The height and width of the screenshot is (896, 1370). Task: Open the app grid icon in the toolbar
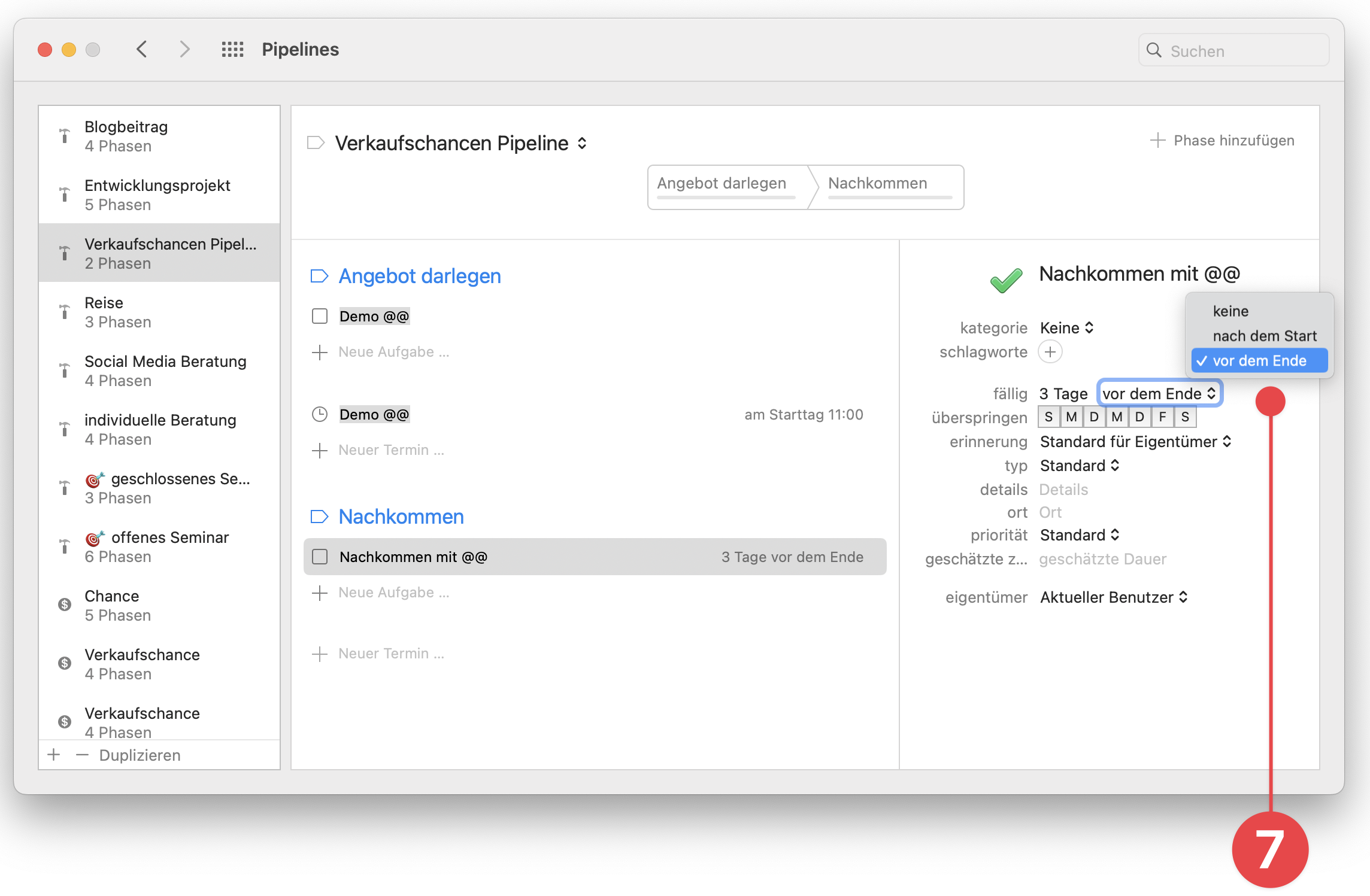[233, 49]
